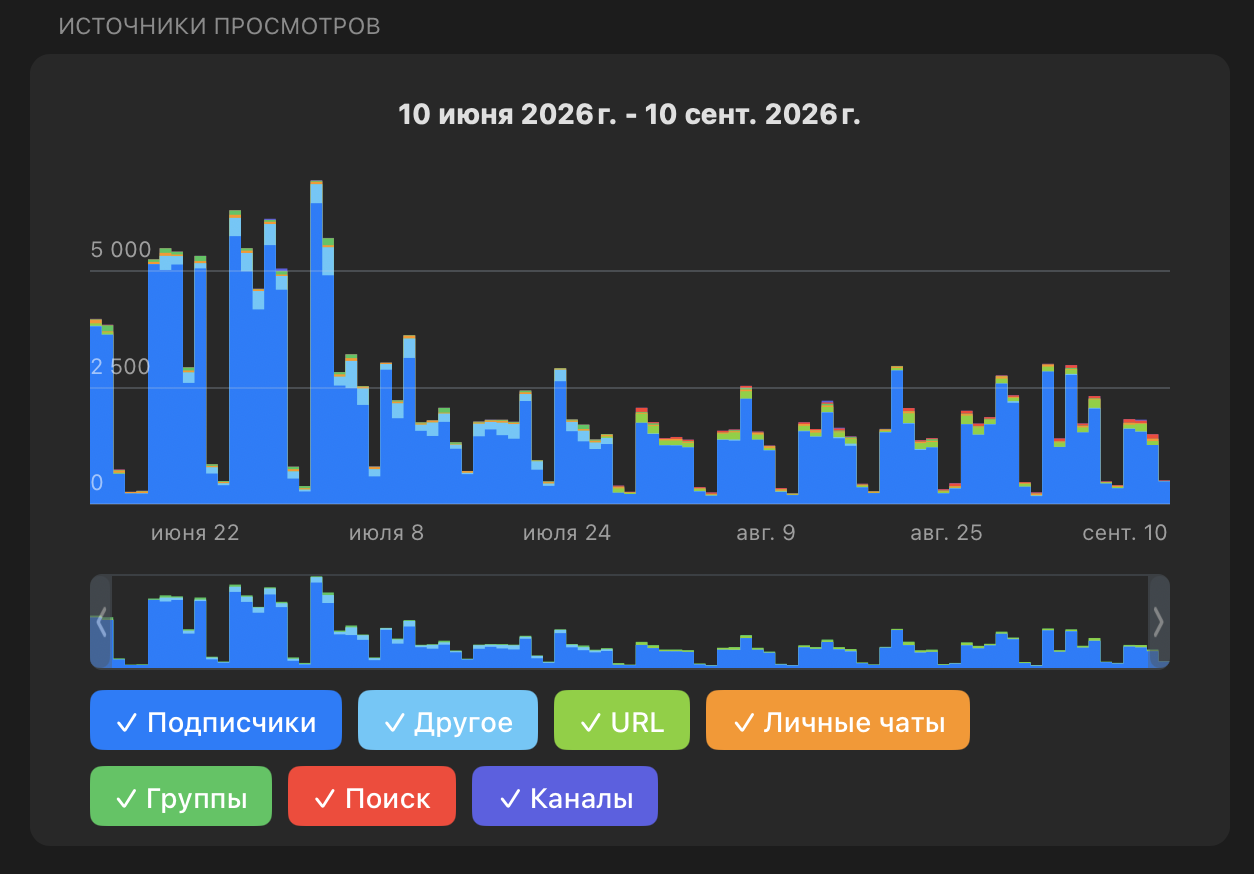Click the right range handle chevron
The width and height of the screenshot is (1254, 874).
coord(1159,621)
